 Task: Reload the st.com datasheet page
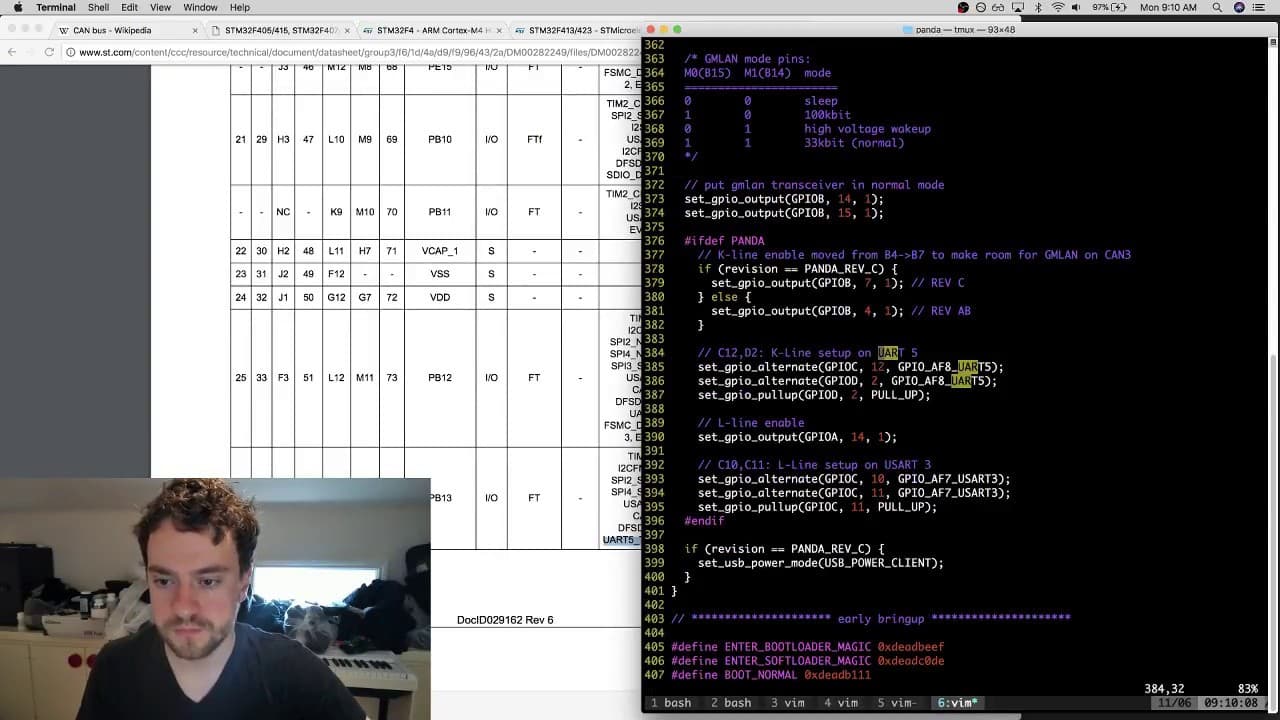[49, 52]
